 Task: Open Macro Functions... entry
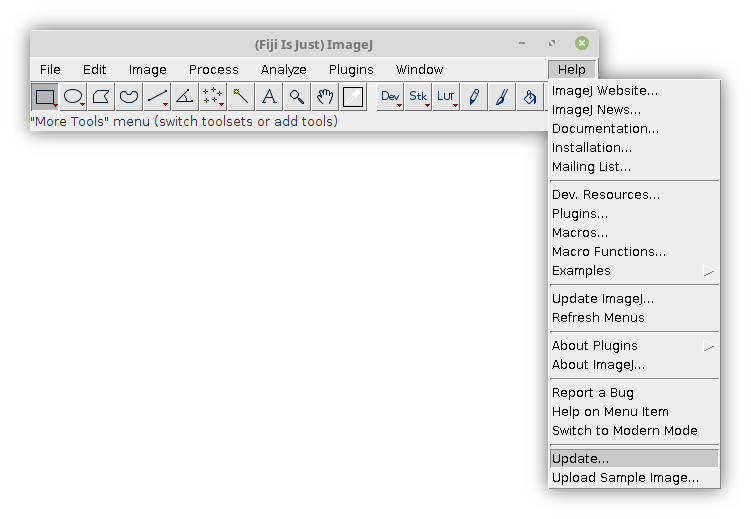(x=634, y=251)
